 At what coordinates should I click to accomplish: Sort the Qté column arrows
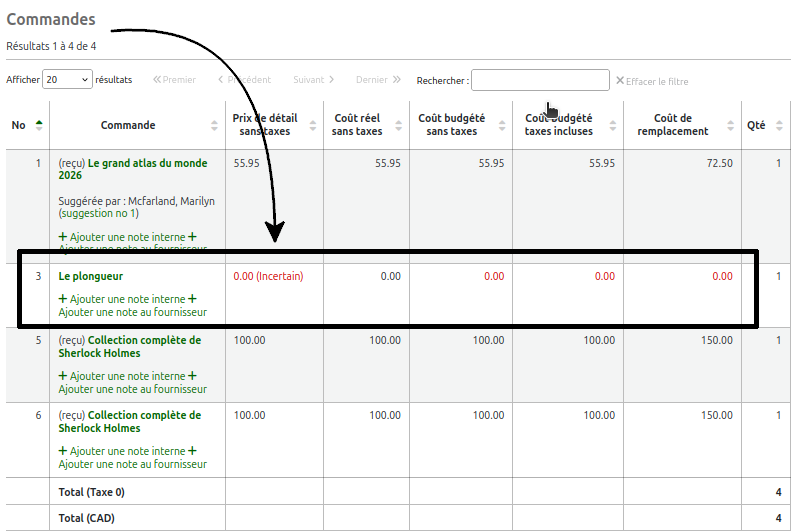coord(779,125)
